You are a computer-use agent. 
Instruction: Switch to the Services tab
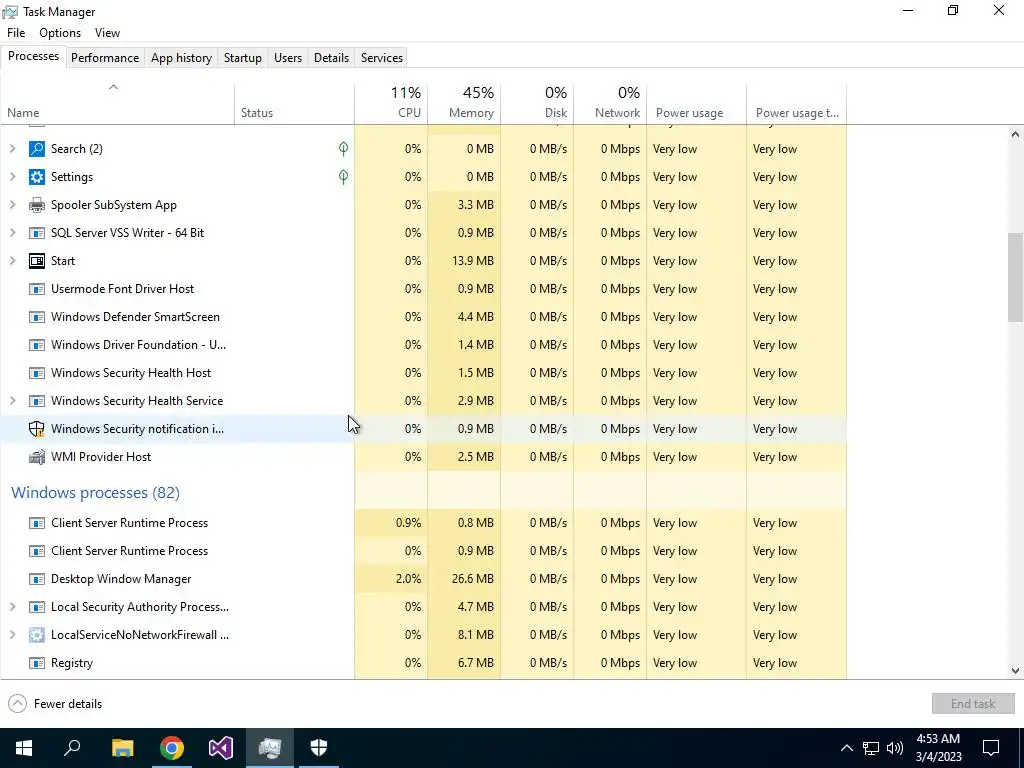click(x=382, y=57)
